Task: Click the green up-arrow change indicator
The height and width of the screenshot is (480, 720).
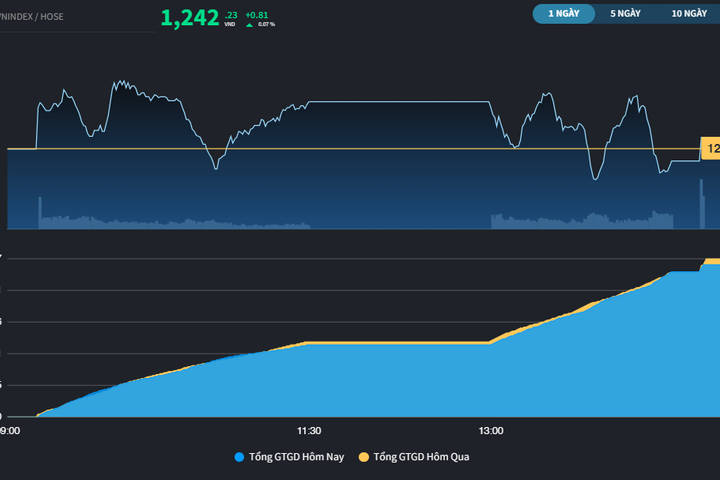Action: (x=249, y=25)
